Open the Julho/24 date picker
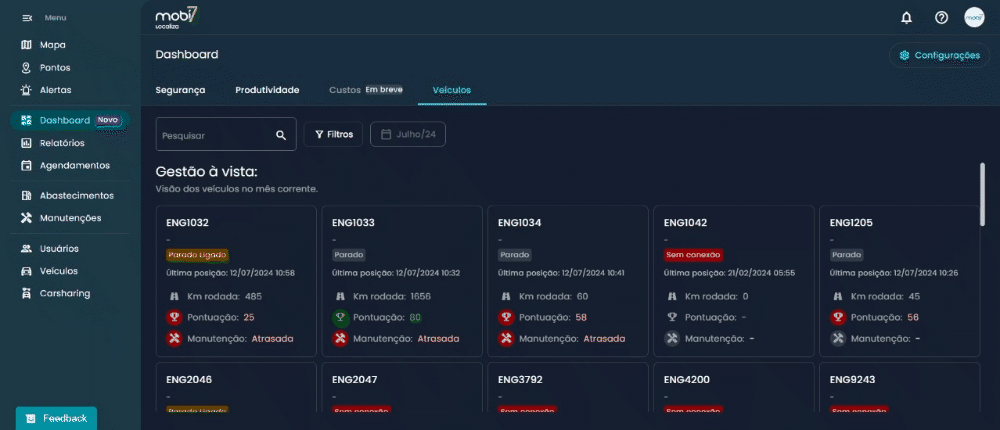1000x430 pixels. 408,134
